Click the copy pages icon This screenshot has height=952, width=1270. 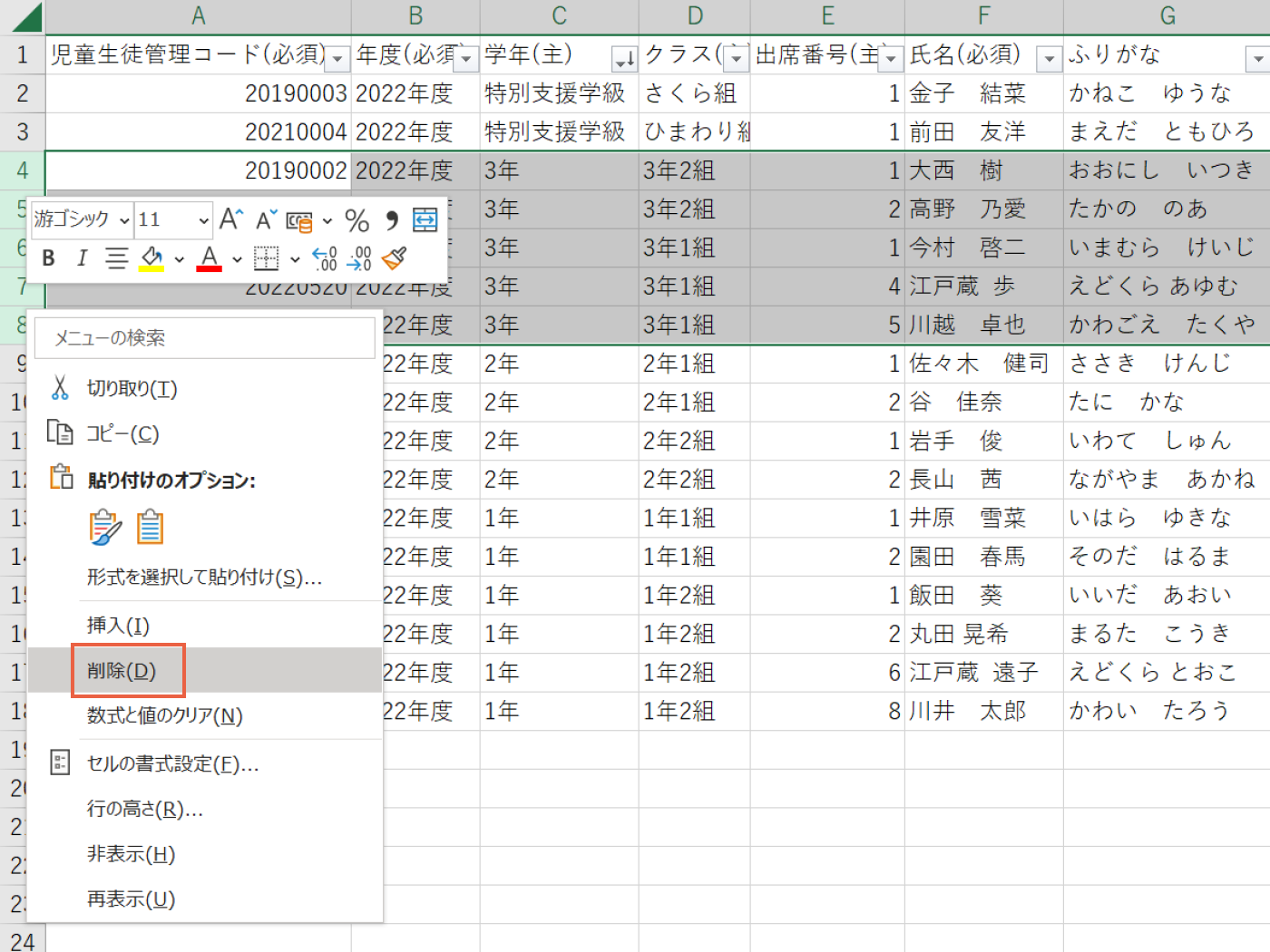point(60,432)
